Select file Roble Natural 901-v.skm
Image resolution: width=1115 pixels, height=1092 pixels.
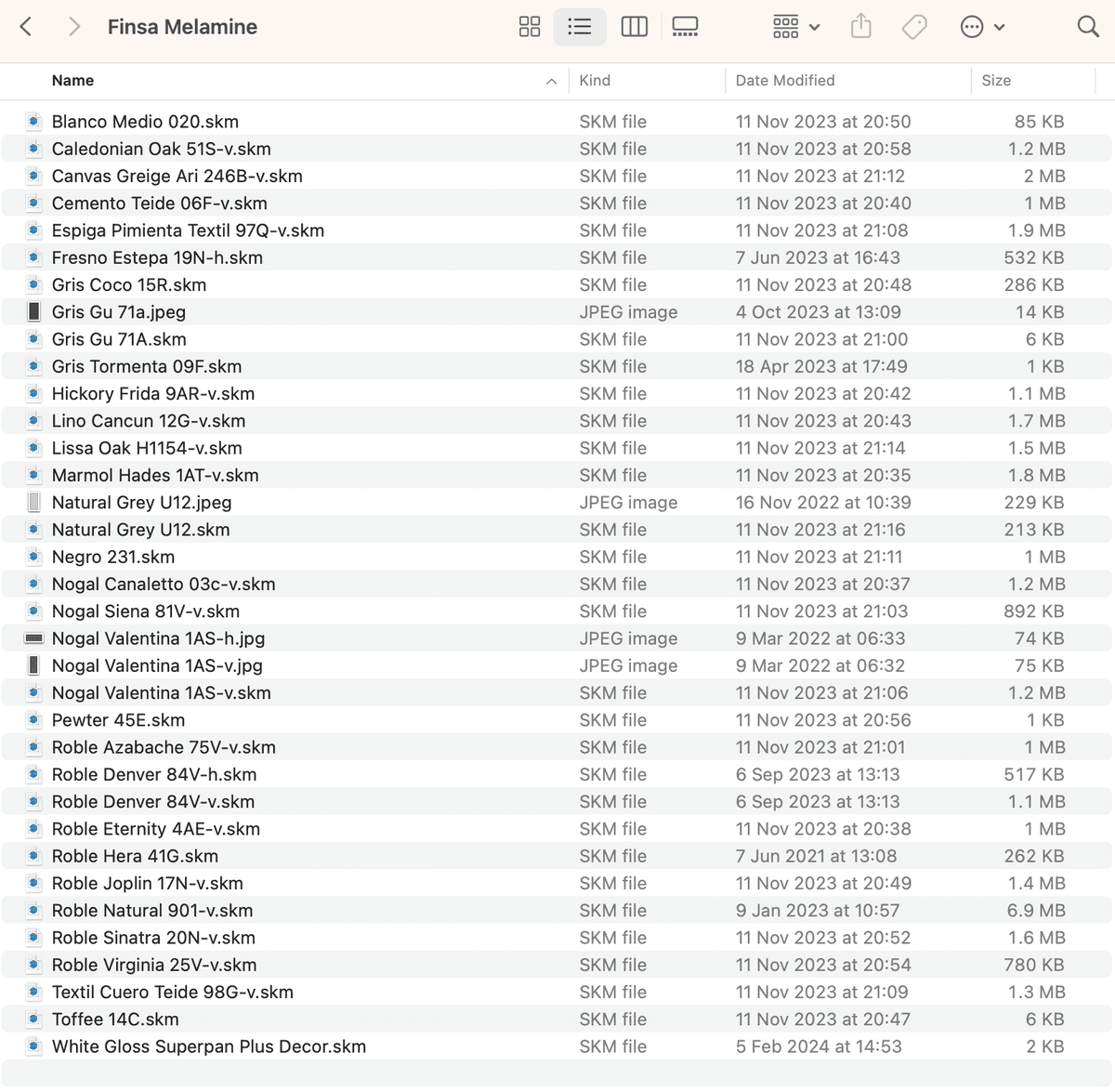(152, 911)
